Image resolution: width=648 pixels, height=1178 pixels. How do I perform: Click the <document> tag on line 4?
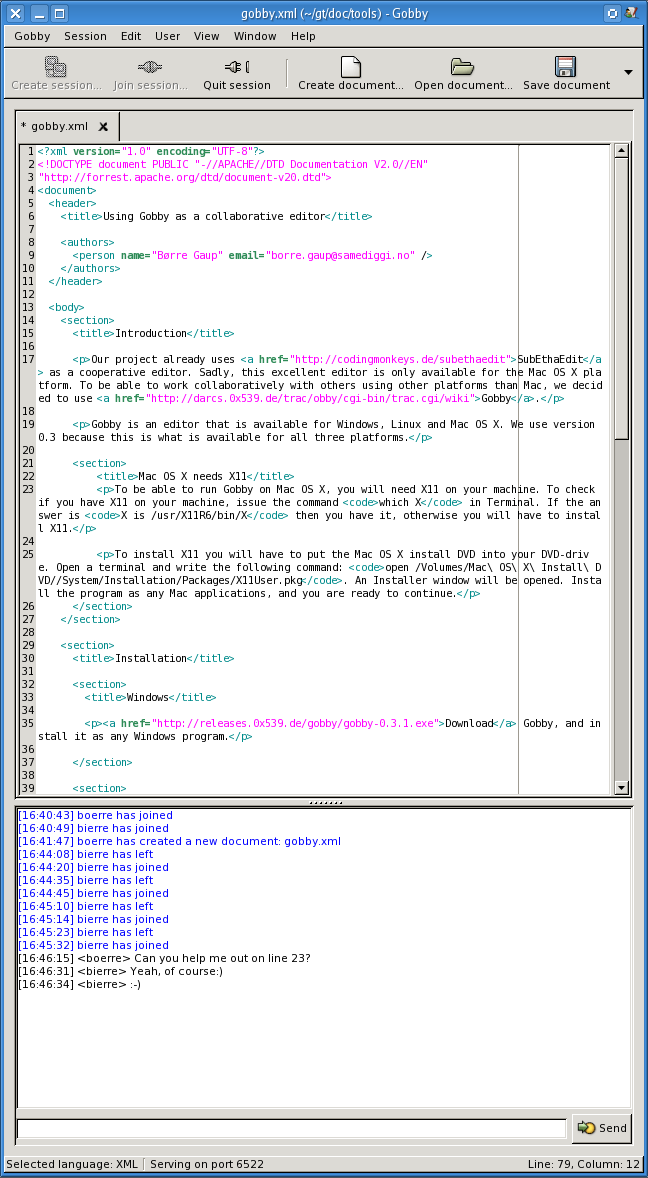67,190
